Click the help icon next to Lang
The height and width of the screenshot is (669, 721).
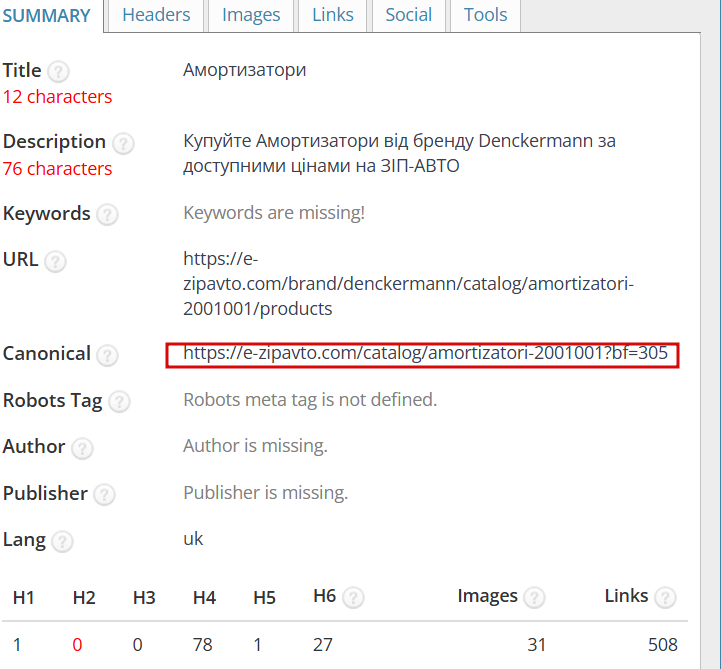coord(62,541)
